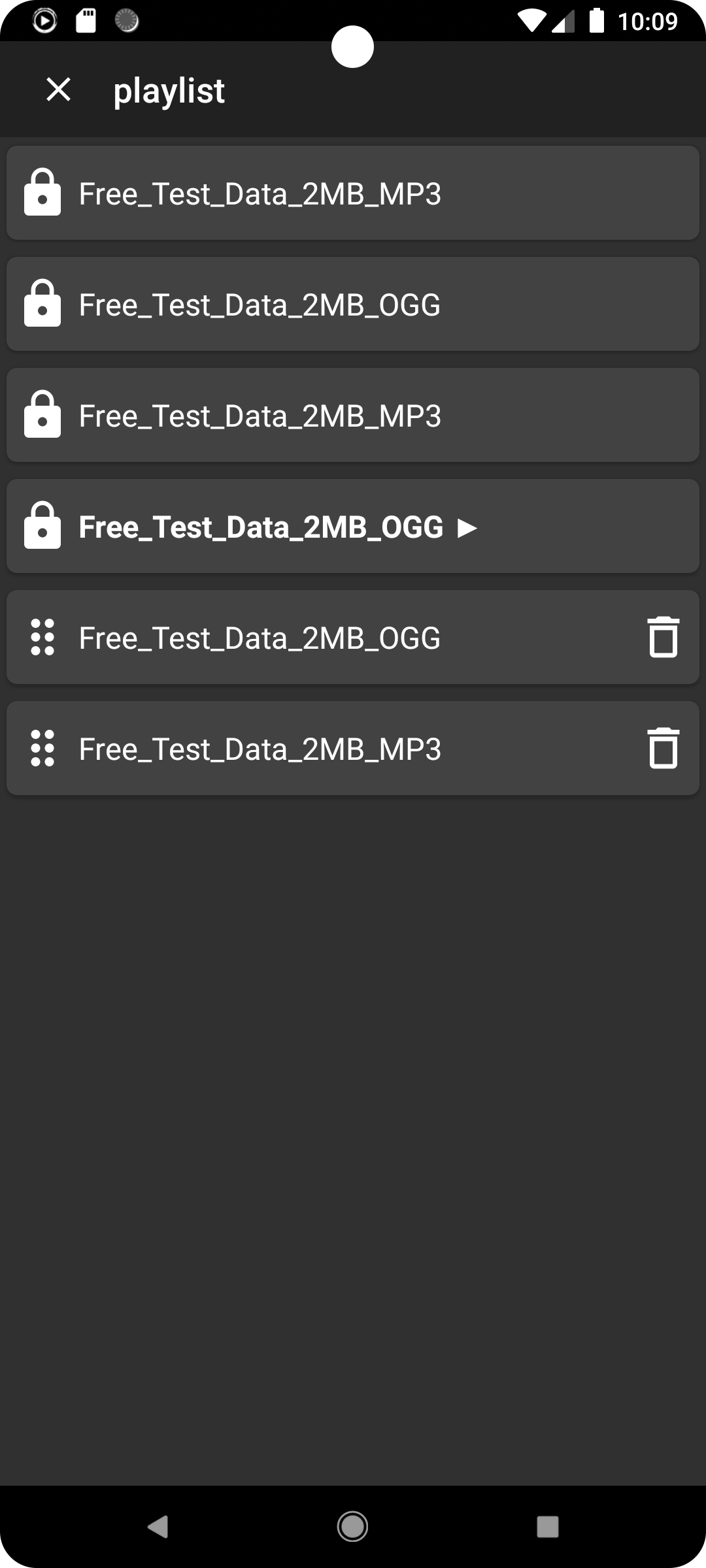Select second row Free_Test_Data_2MB_OGG track

[260, 305]
